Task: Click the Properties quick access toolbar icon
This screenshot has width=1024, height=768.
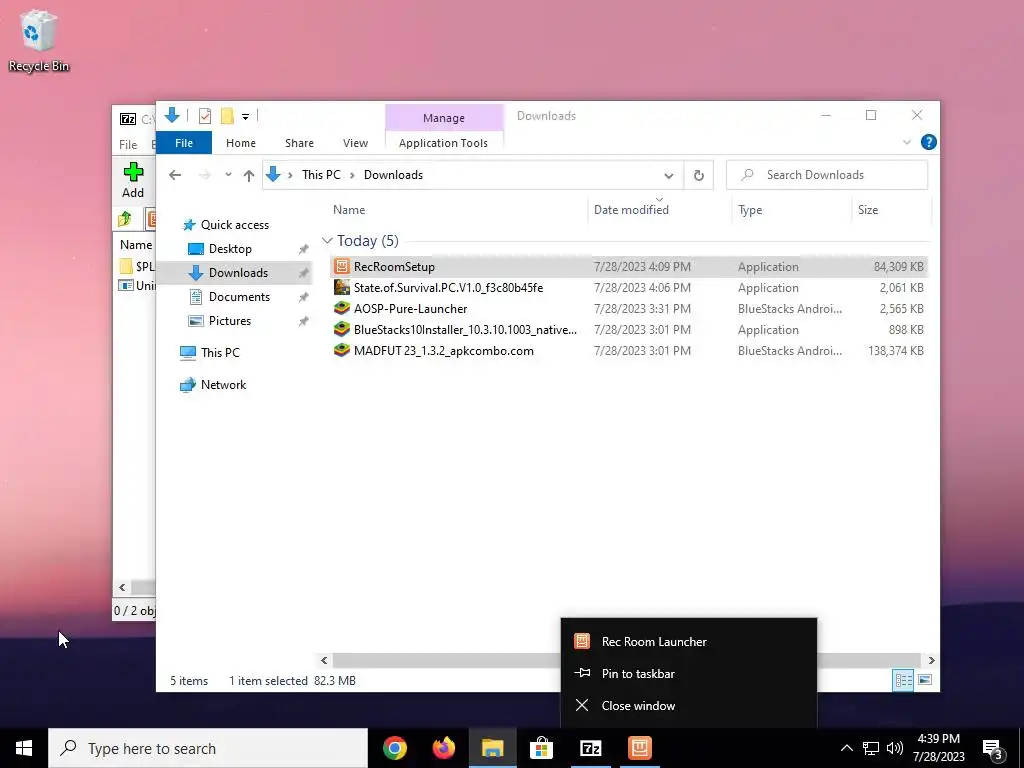Action: pyautogui.click(x=205, y=116)
